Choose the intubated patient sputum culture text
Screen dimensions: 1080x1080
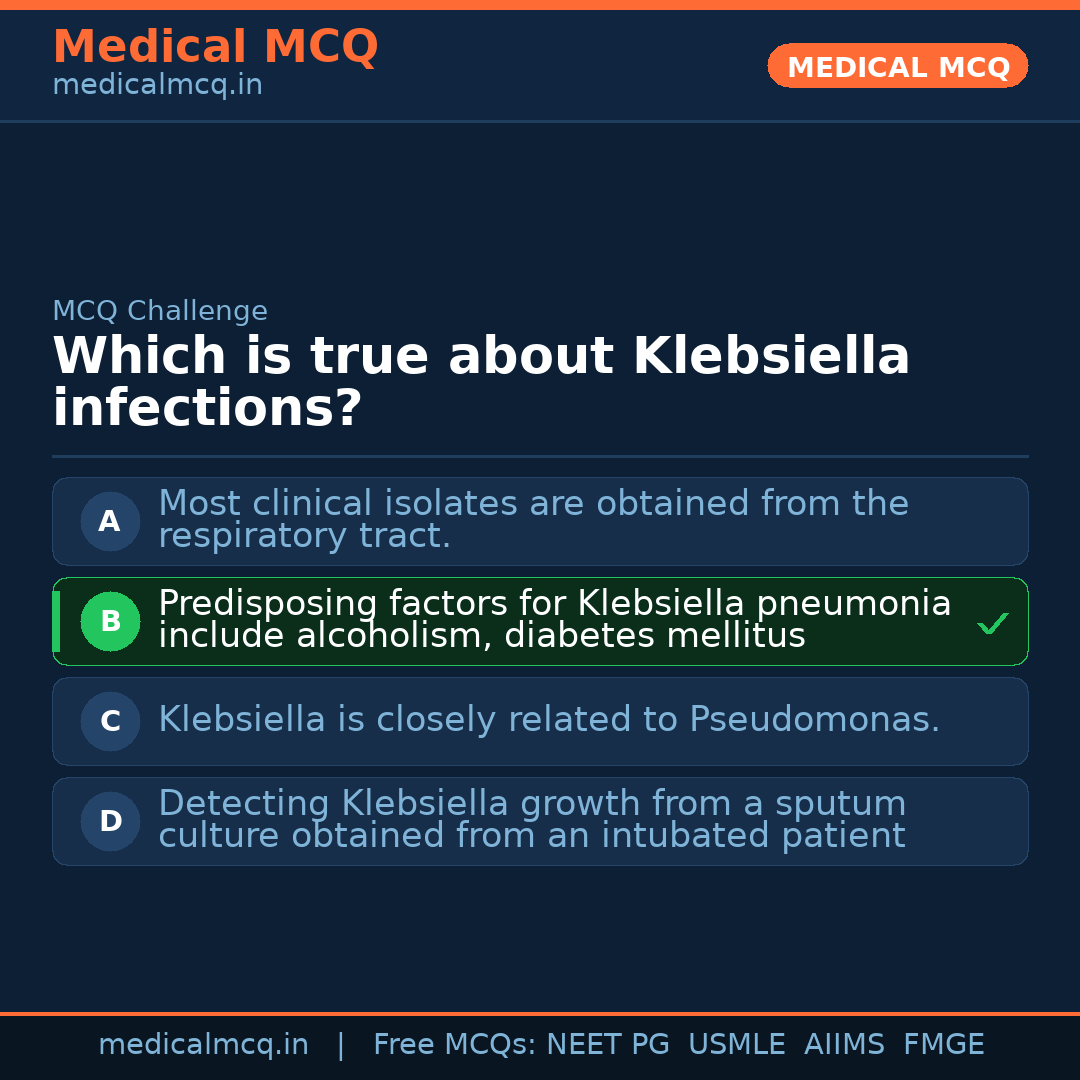point(532,820)
